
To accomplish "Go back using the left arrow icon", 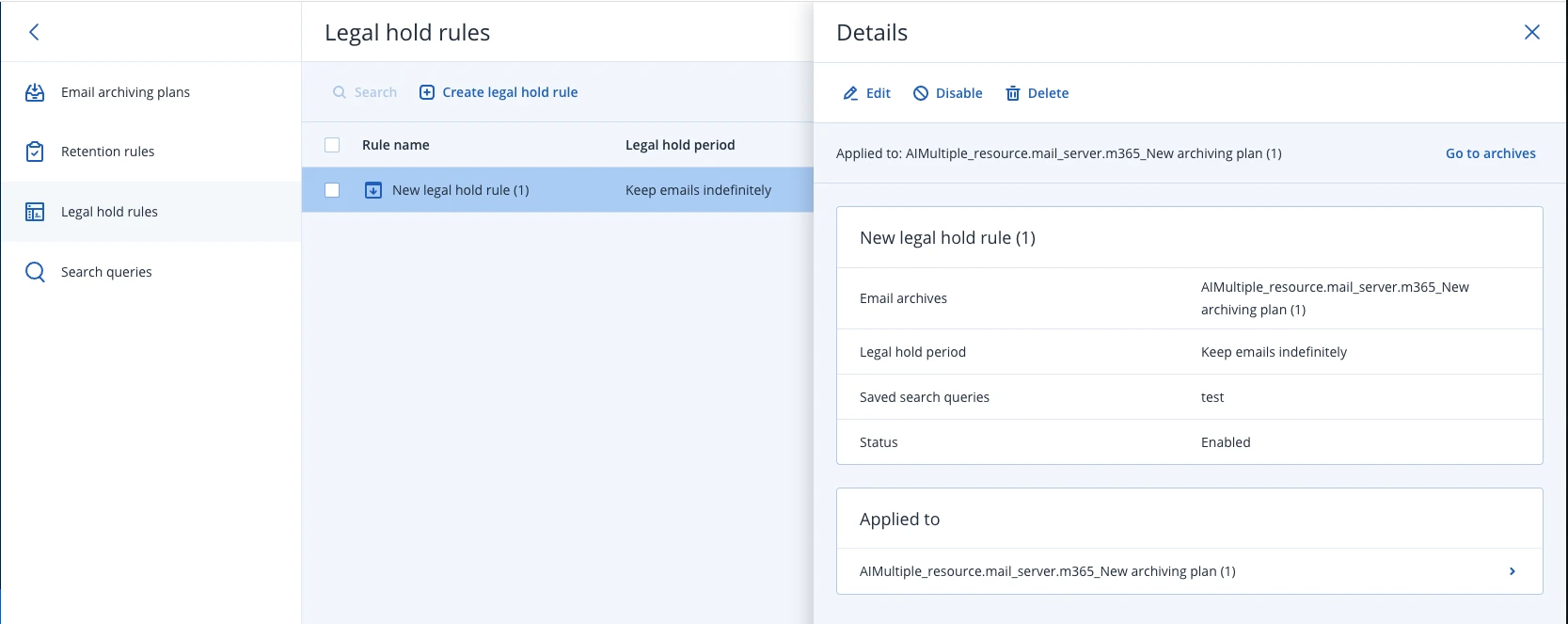I will (34, 32).
